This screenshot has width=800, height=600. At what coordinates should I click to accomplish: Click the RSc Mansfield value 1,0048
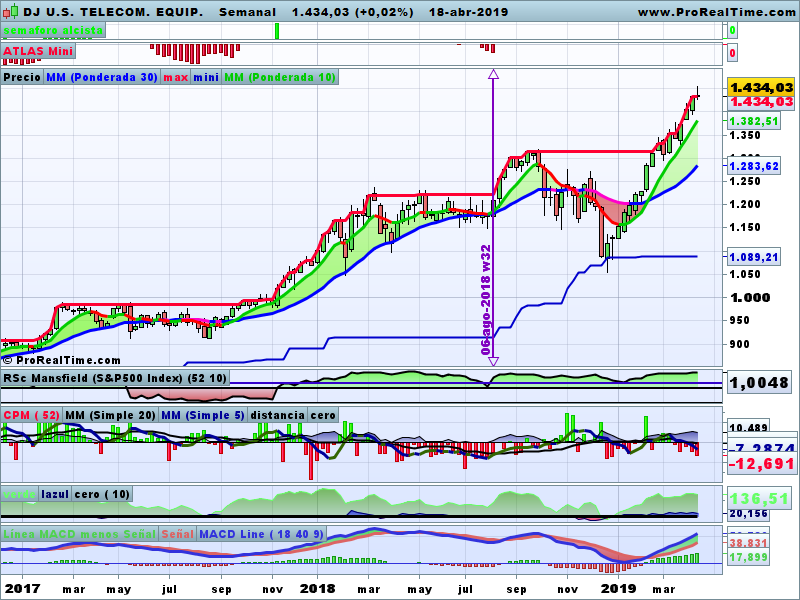pos(760,383)
